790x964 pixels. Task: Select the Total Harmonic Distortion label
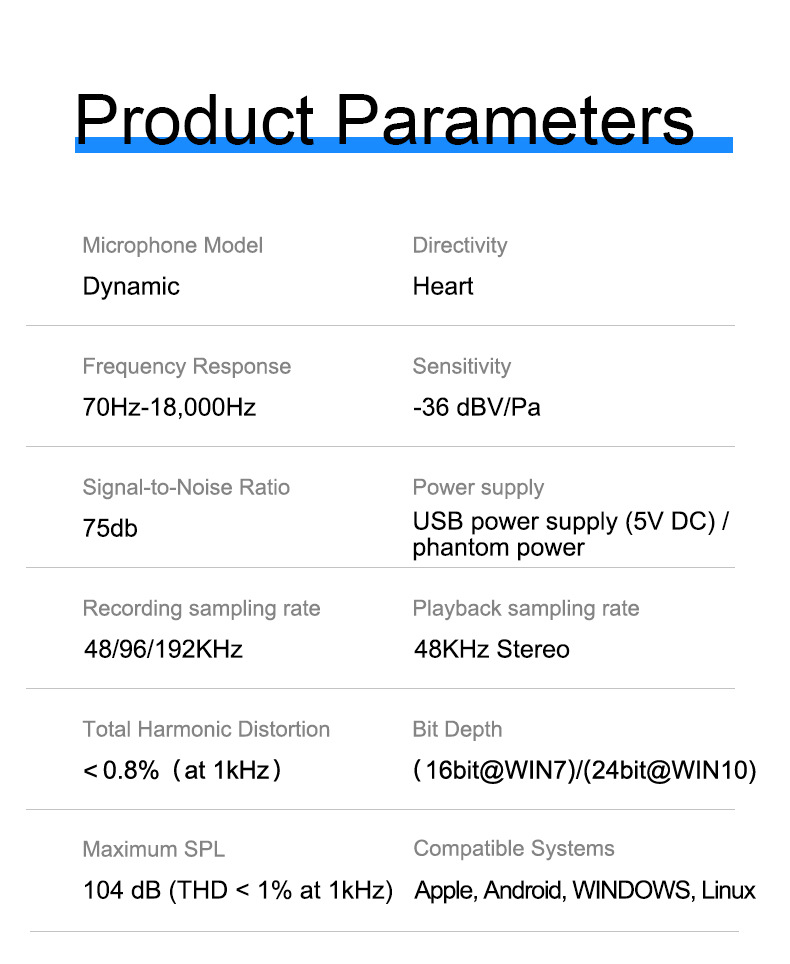(206, 729)
